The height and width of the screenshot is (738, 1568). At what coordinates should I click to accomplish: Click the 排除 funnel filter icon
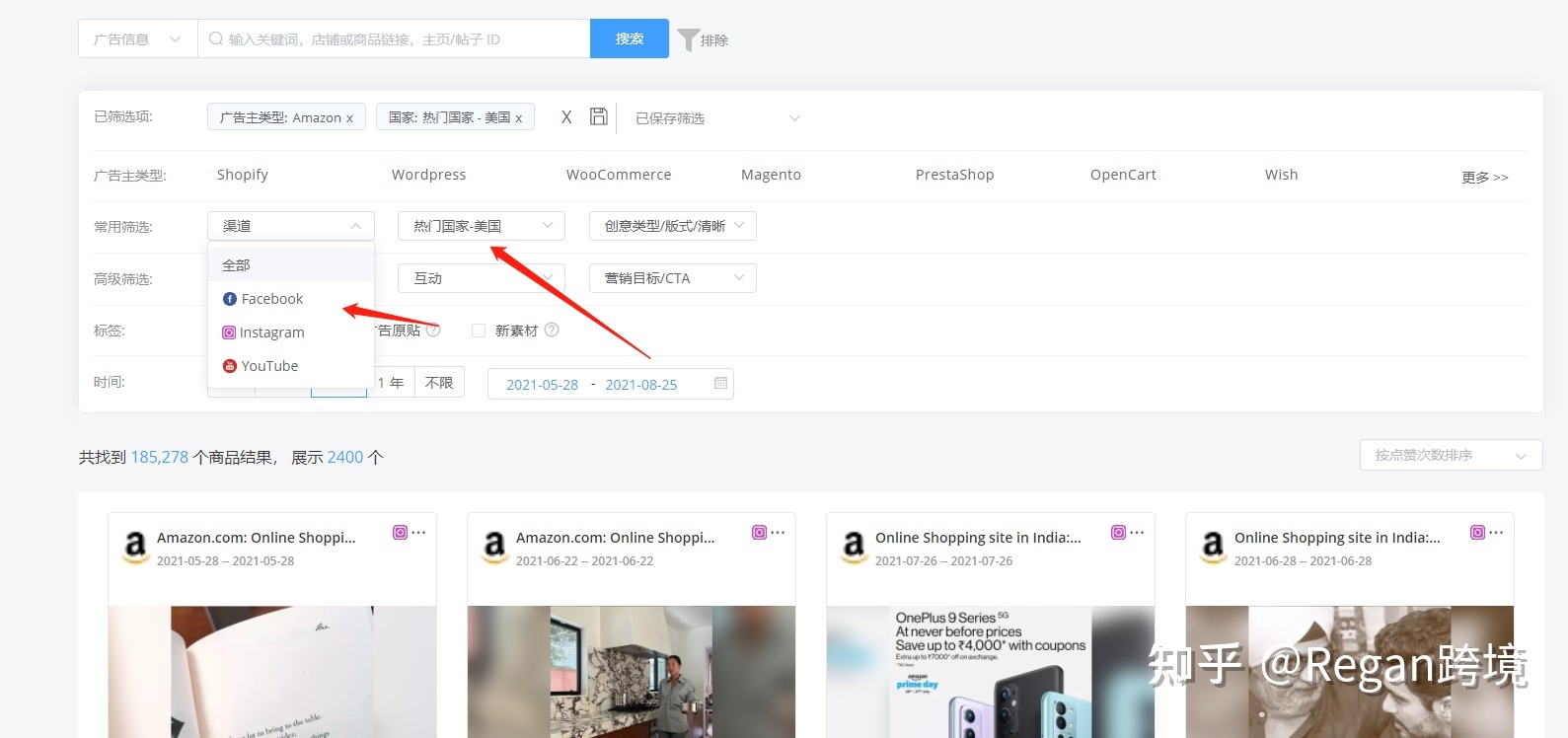pyautogui.click(x=689, y=39)
